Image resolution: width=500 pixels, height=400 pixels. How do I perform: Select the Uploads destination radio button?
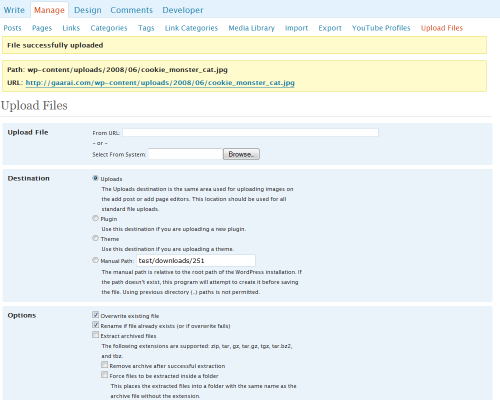95,178
